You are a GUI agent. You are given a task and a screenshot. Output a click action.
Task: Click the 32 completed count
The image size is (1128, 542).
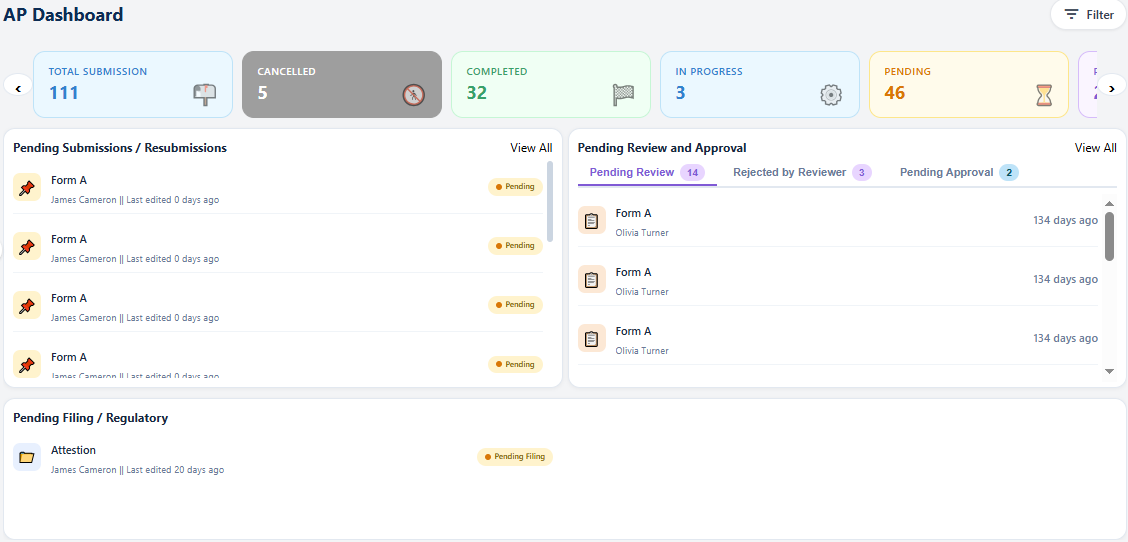(x=476, y=93)
